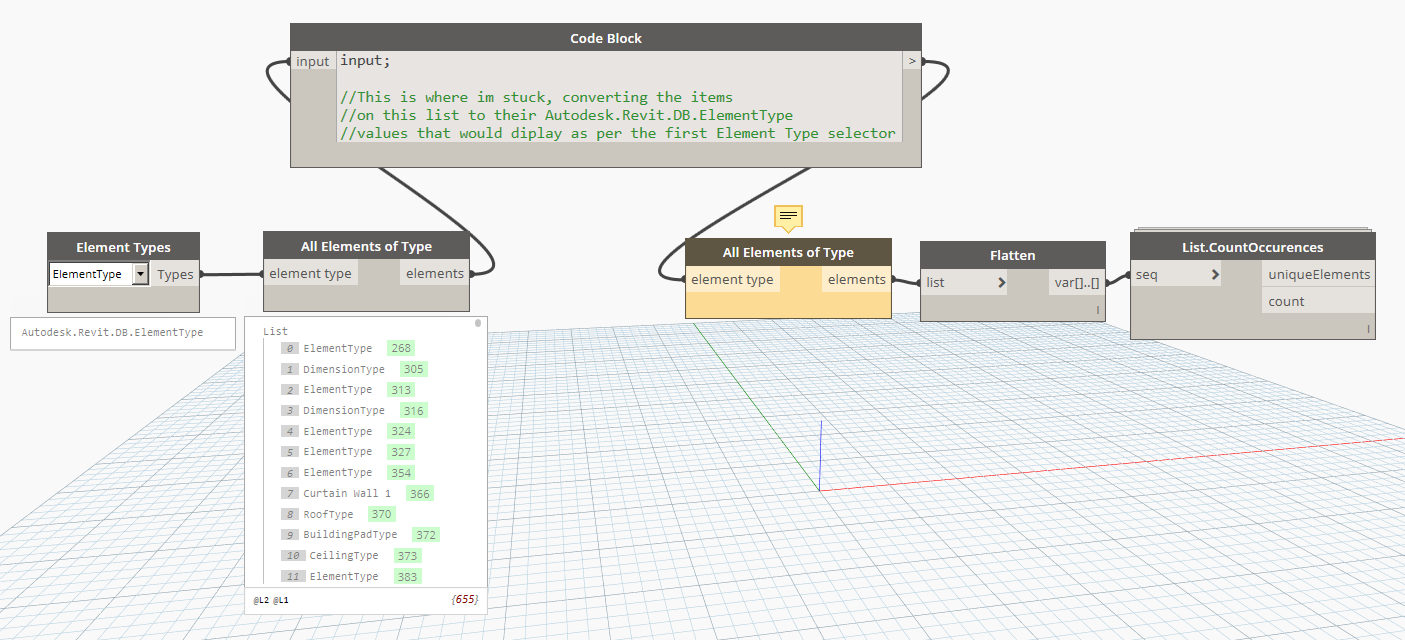The image size is (1405, 640).
Task: Click index 0 ElementType item in list
Action: tap(337, 348)
